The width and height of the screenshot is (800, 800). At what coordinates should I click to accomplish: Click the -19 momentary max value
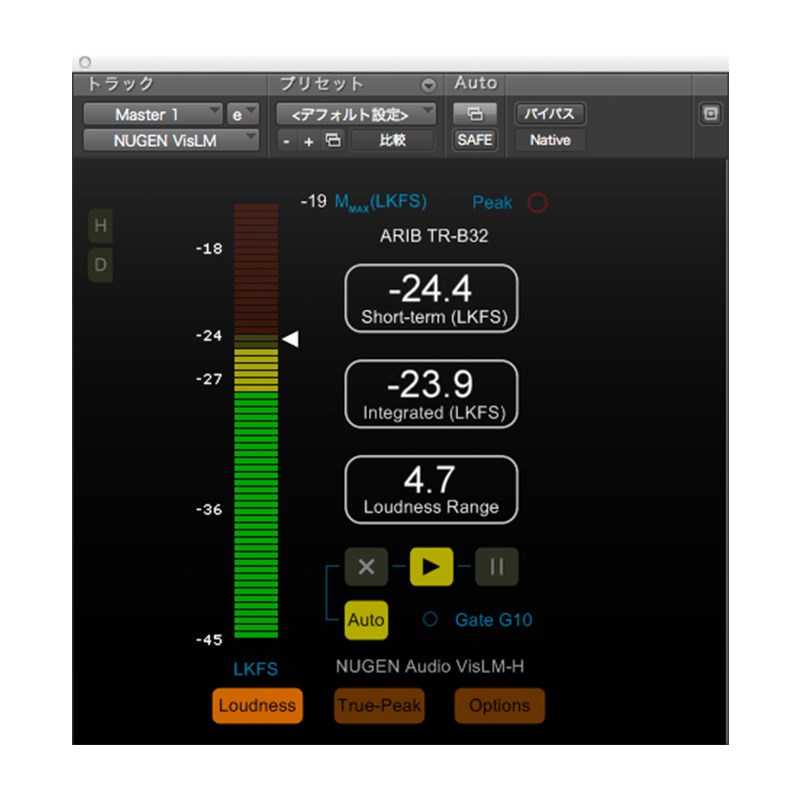point(313,201)
